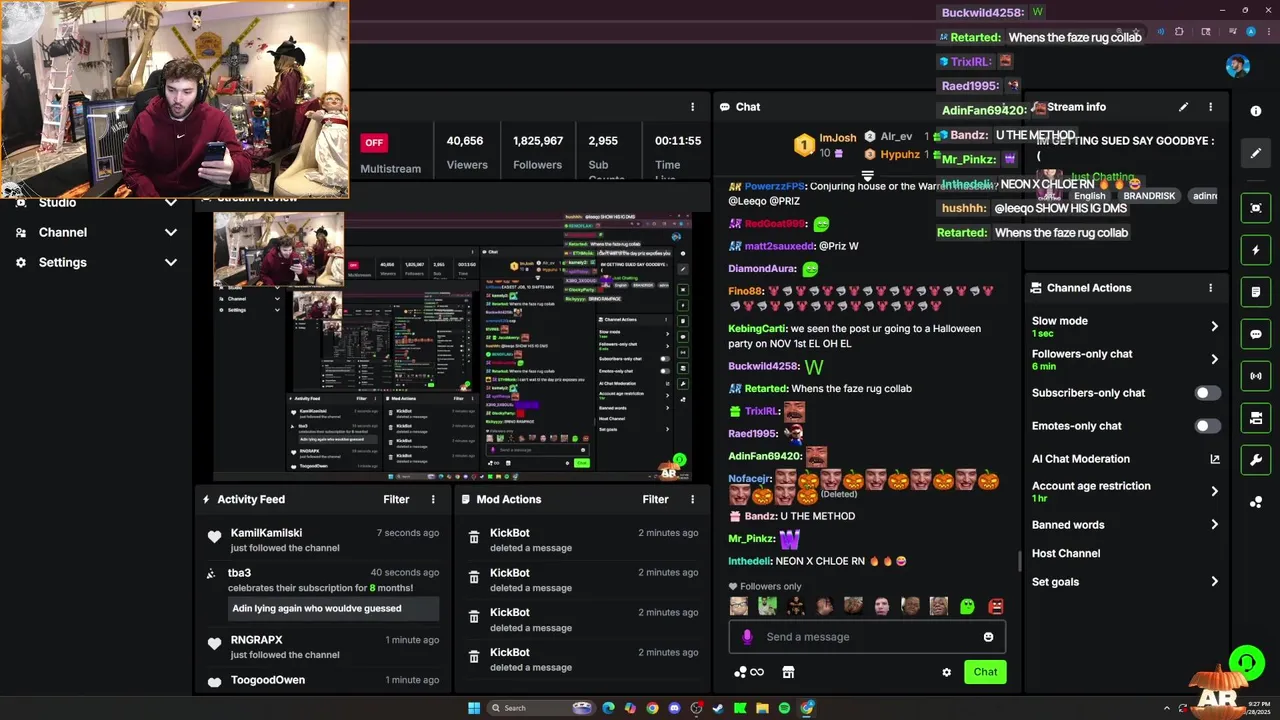Open AI Chat Moderation external link icon
Viewport: 1280px width, 720px height.
(1215, 459)
